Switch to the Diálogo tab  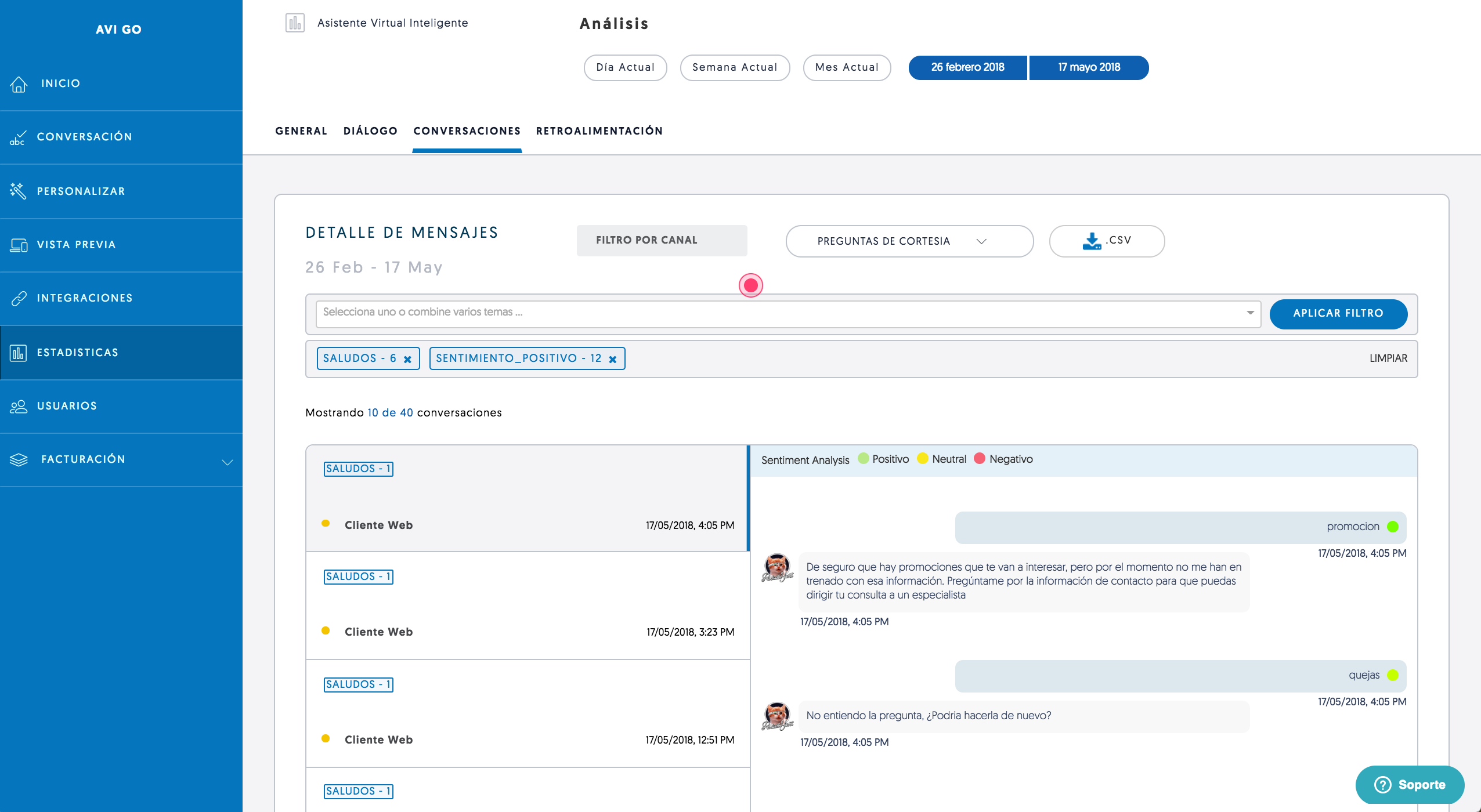[370, 131]
